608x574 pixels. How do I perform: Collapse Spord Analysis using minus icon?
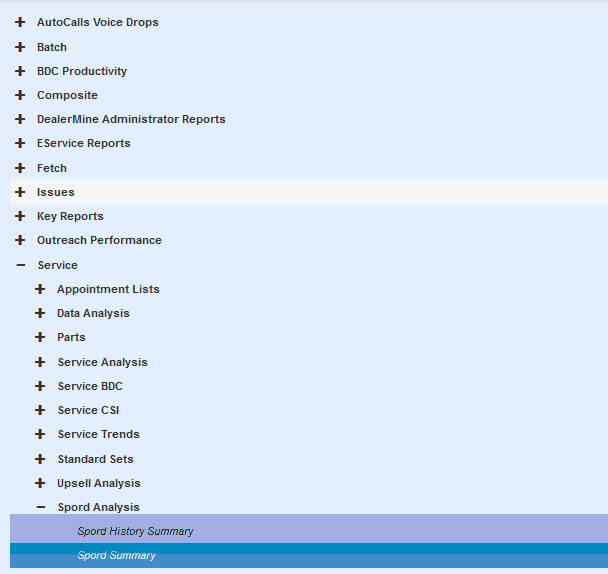click(40, 507)
